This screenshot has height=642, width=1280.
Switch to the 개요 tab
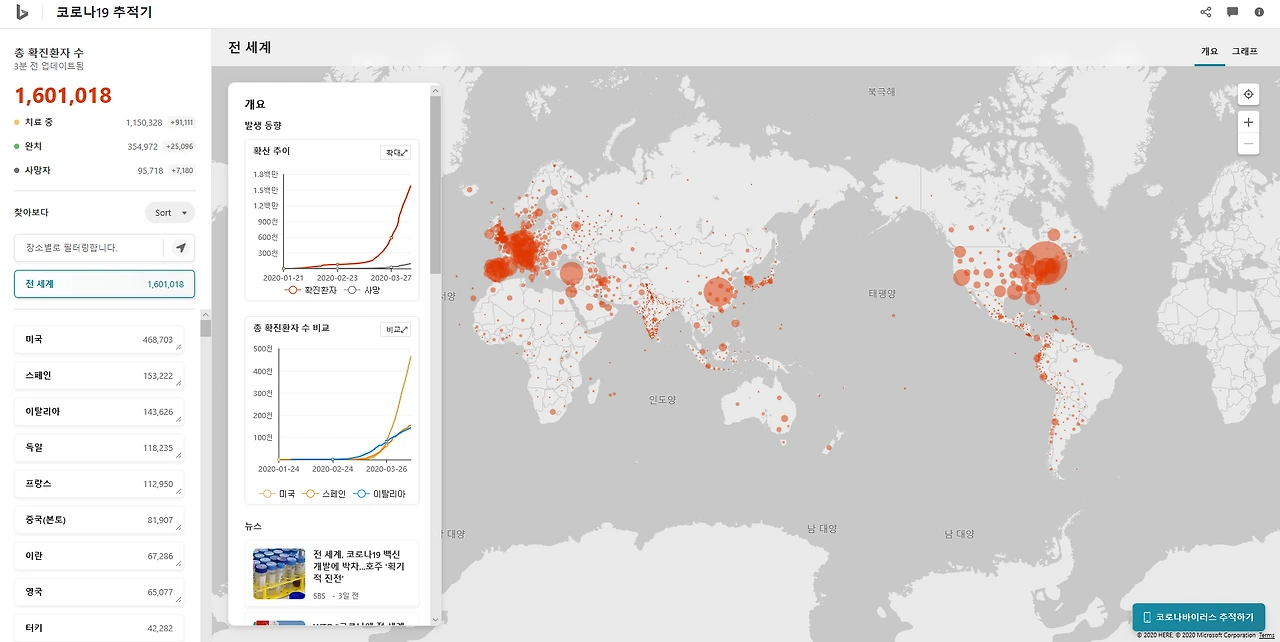coord(1209,51)
